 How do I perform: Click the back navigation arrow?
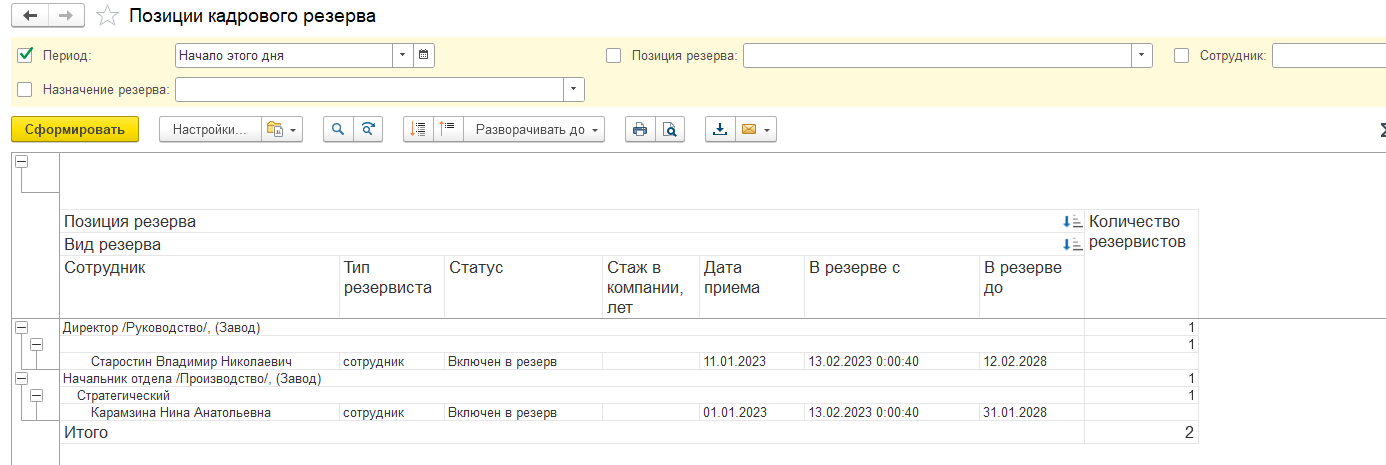[30, 16]
